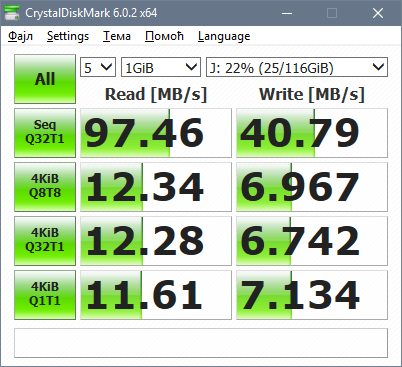Open the Тема menu
The width and height of the screenshot is (402, 367).
click(x=117, y=36)
